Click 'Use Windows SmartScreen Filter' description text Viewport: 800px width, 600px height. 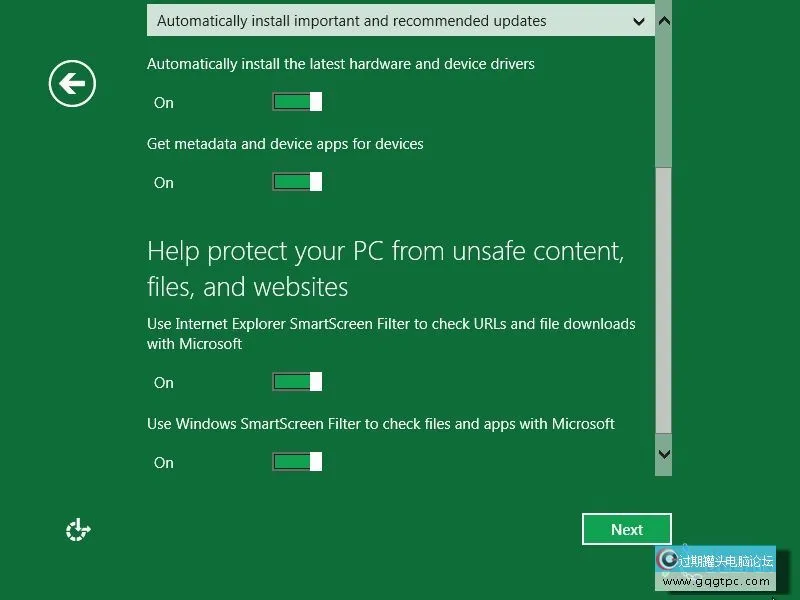click(x=380, y=424)
